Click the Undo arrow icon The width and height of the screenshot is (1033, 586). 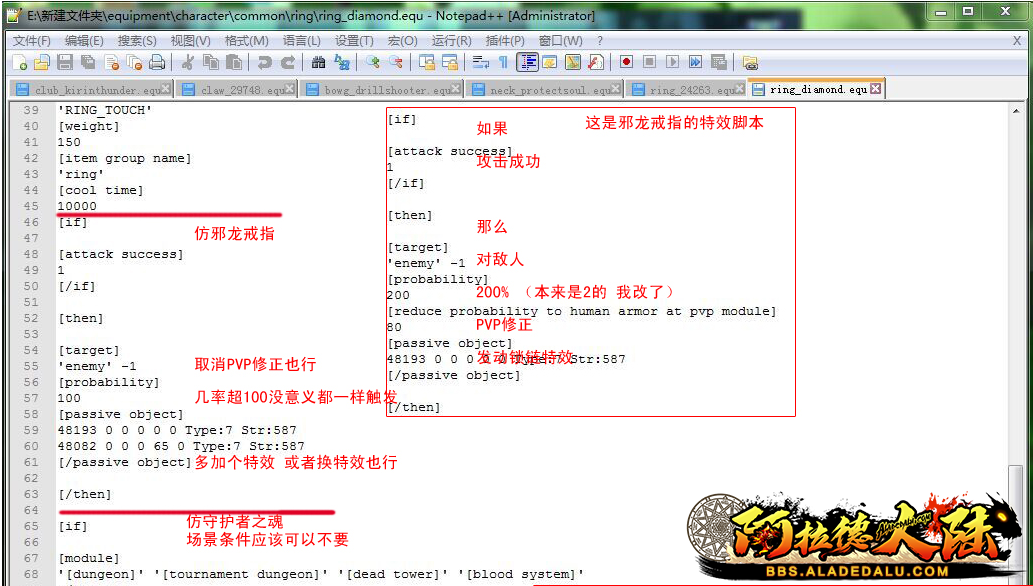pos(264,62)
